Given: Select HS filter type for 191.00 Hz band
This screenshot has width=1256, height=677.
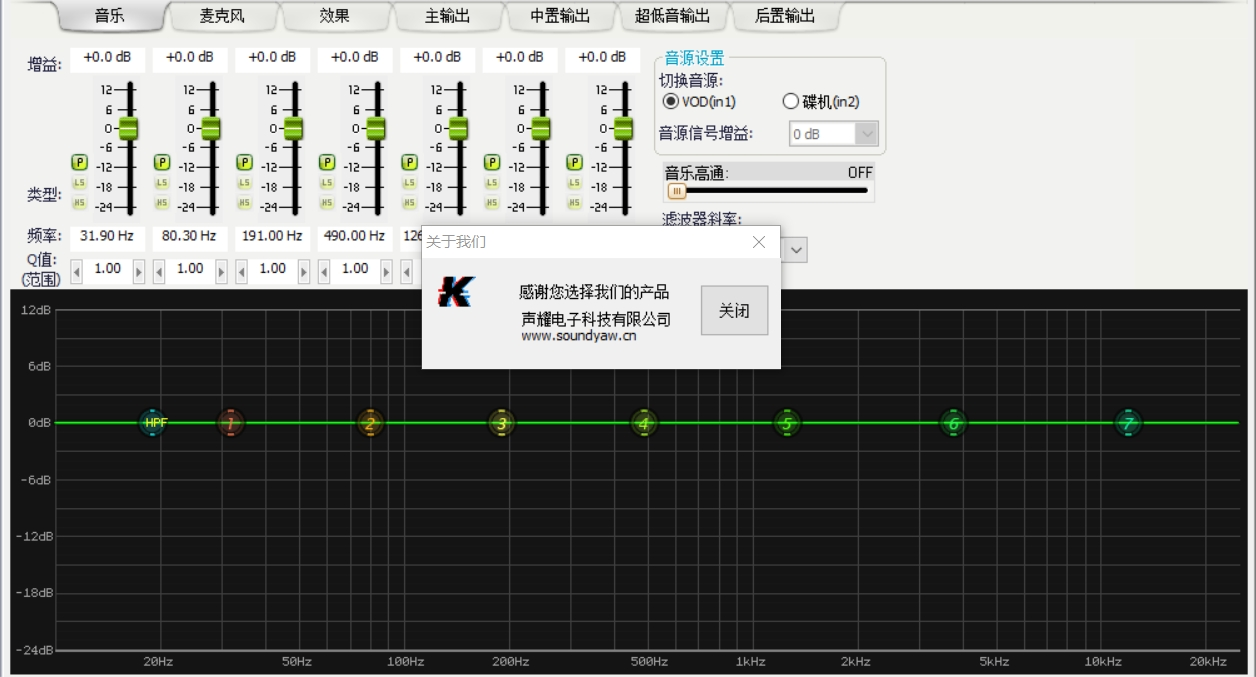Looking at the screenshot, I should [244, 203].
